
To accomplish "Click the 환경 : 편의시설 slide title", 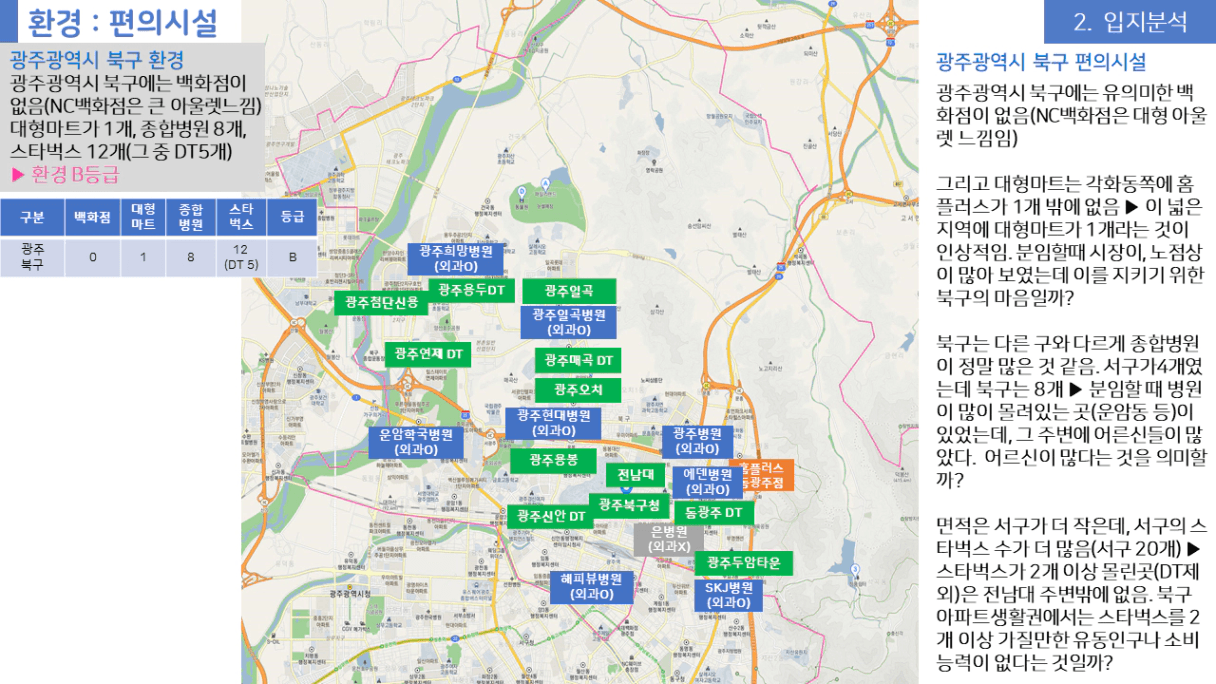I will pyautogui.click(x=120, y=21).
